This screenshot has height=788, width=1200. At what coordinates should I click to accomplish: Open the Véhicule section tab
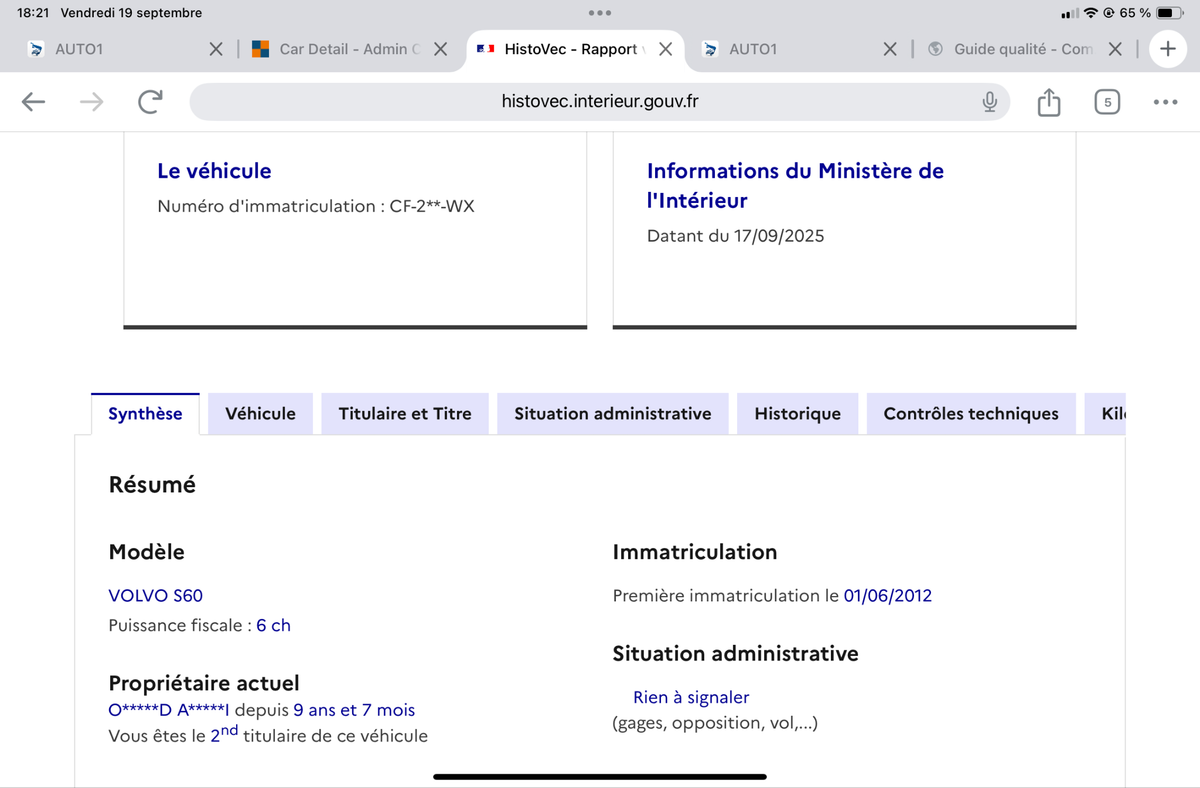pyautogui.click(x=260, y=414)
